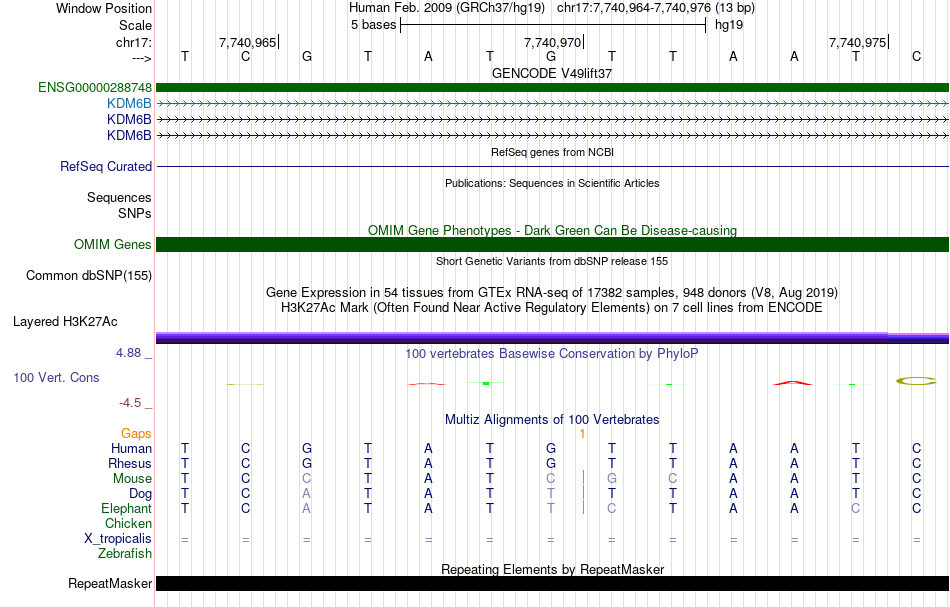Open Layered H3K27Ac track settings label
The height and width of the screenshot is (607, 950).
[65, 321]
